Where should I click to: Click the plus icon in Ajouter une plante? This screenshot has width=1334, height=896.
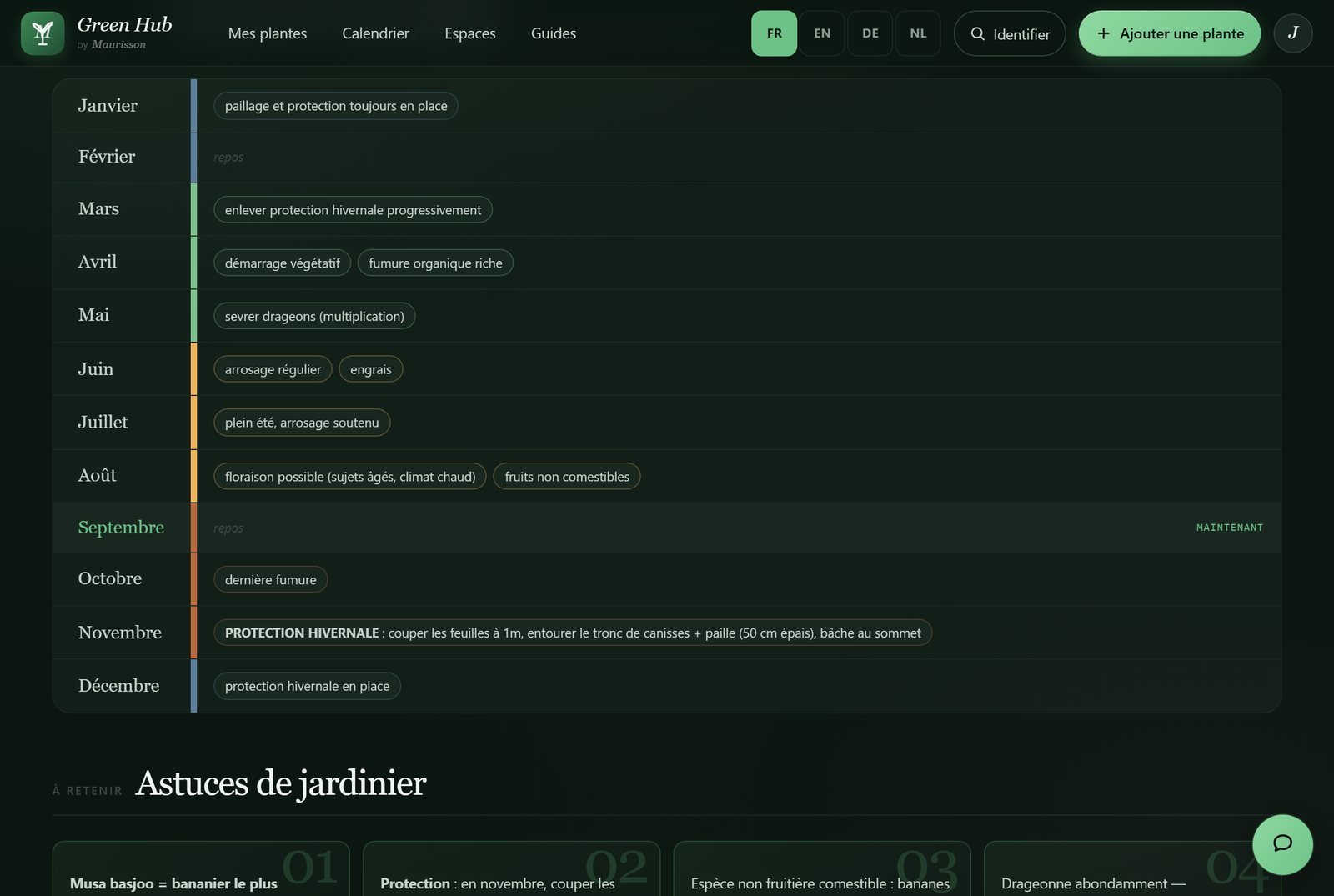(x=1104, y=33)
